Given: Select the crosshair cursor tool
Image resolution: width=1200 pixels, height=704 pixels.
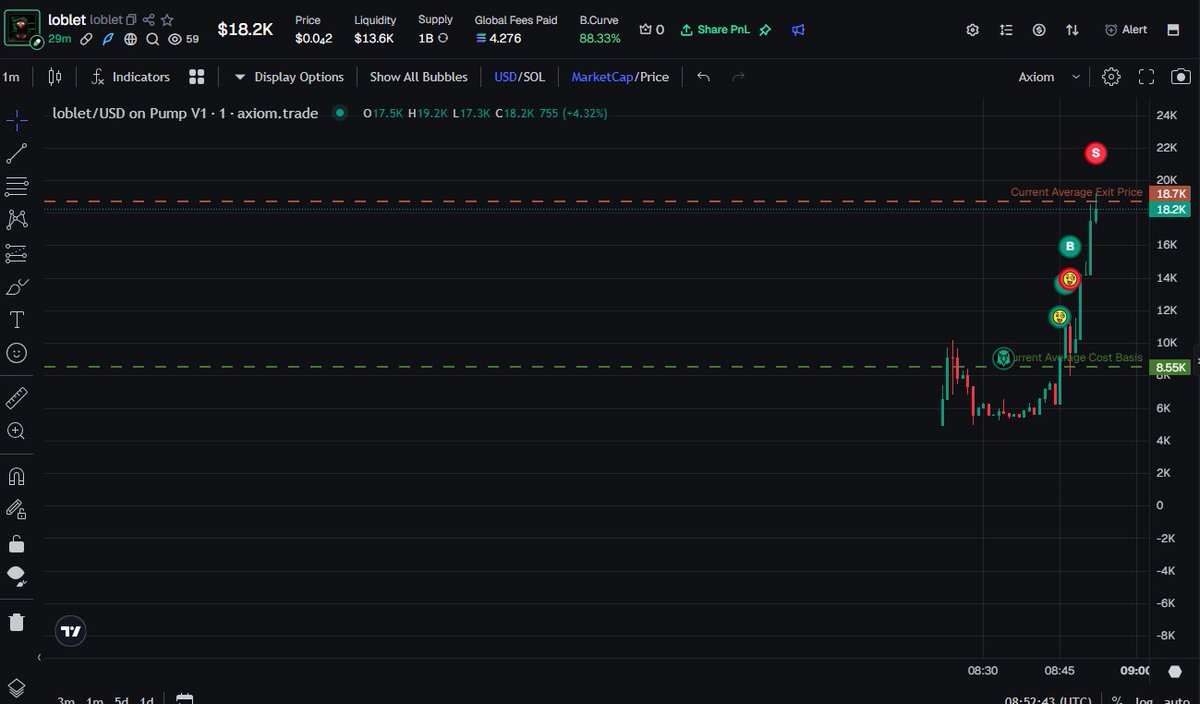Looking at the screenshot, I should point(16,121).
